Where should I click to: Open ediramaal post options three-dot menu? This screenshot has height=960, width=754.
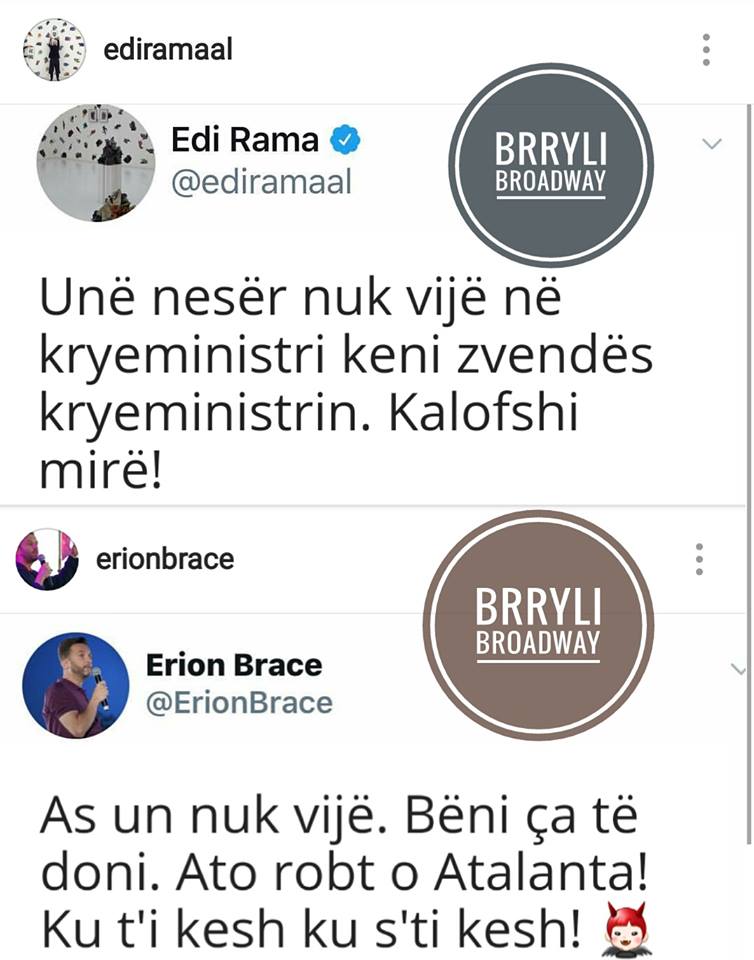706,50
